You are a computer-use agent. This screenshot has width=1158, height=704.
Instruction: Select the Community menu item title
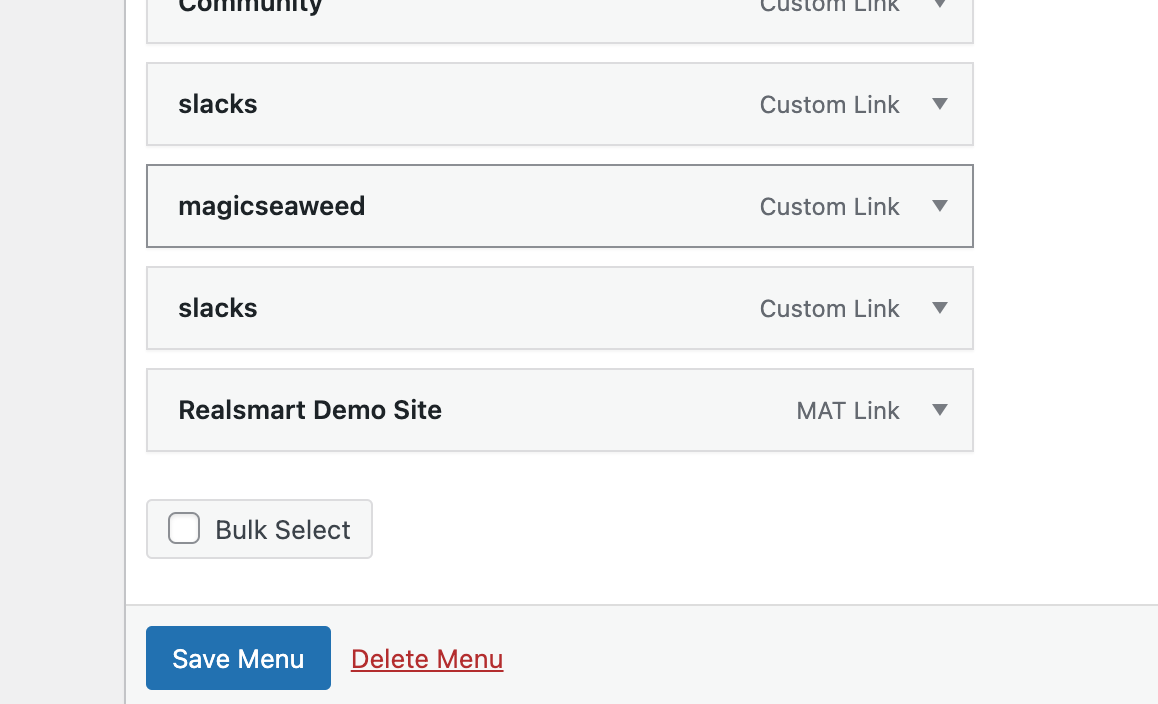(x=250, y=6)
